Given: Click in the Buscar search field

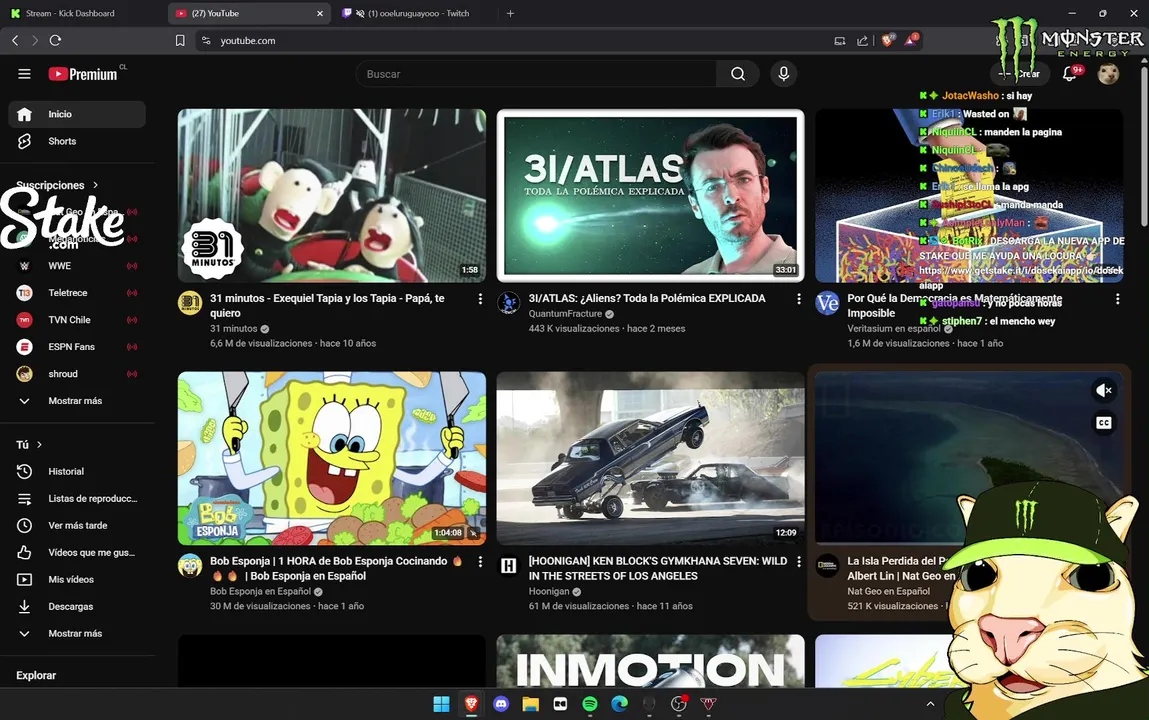Looking at the screenshot, I should pos(536,74).
